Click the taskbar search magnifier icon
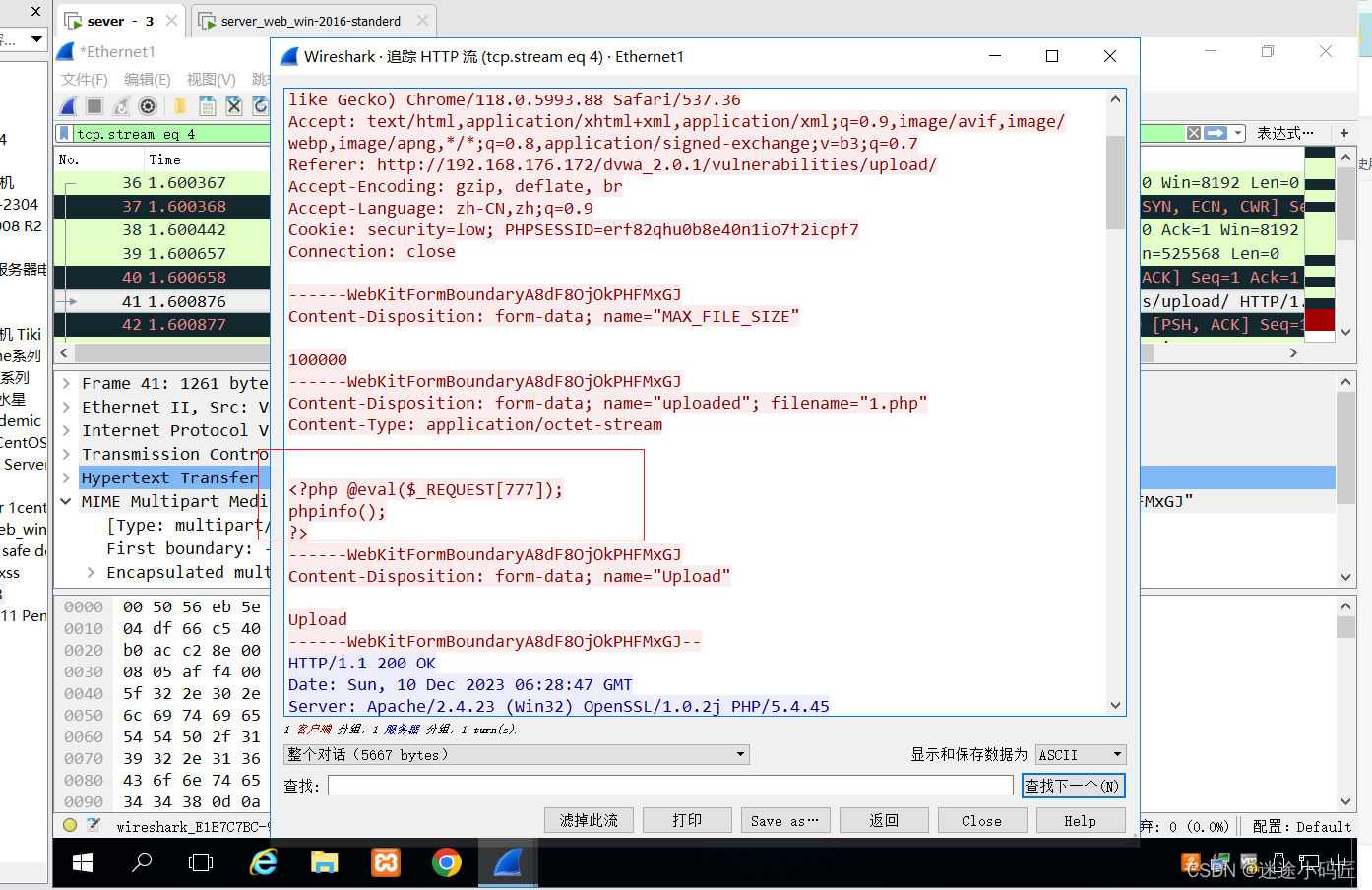Screen dimensions: 1372x890 (x=143, y=862)
